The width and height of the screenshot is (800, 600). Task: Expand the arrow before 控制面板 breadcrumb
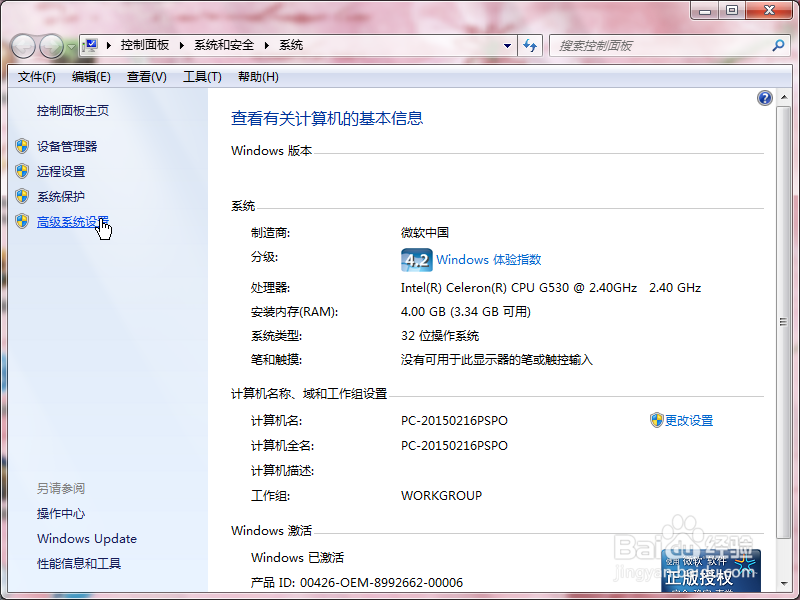[109, 45]
